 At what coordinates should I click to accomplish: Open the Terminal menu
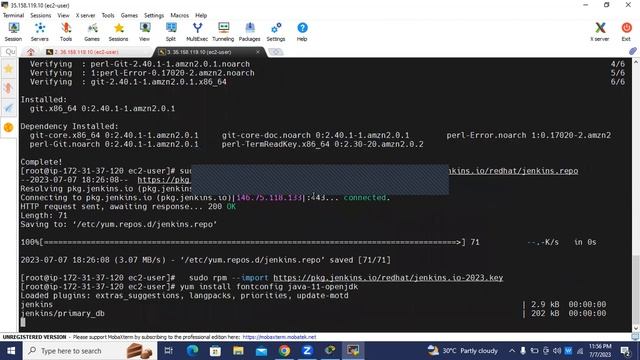pyautogui.click(x=13, y=15)
